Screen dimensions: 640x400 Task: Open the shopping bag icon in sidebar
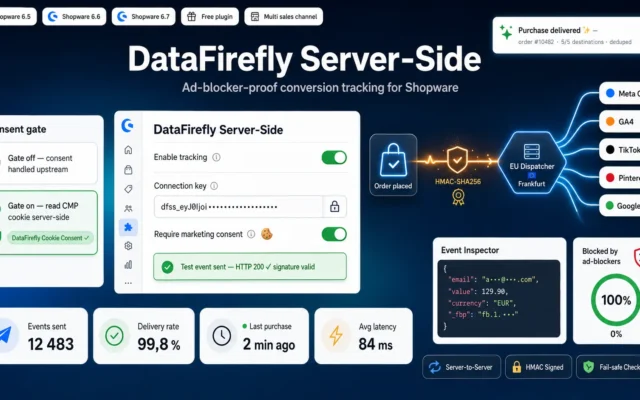128,169
